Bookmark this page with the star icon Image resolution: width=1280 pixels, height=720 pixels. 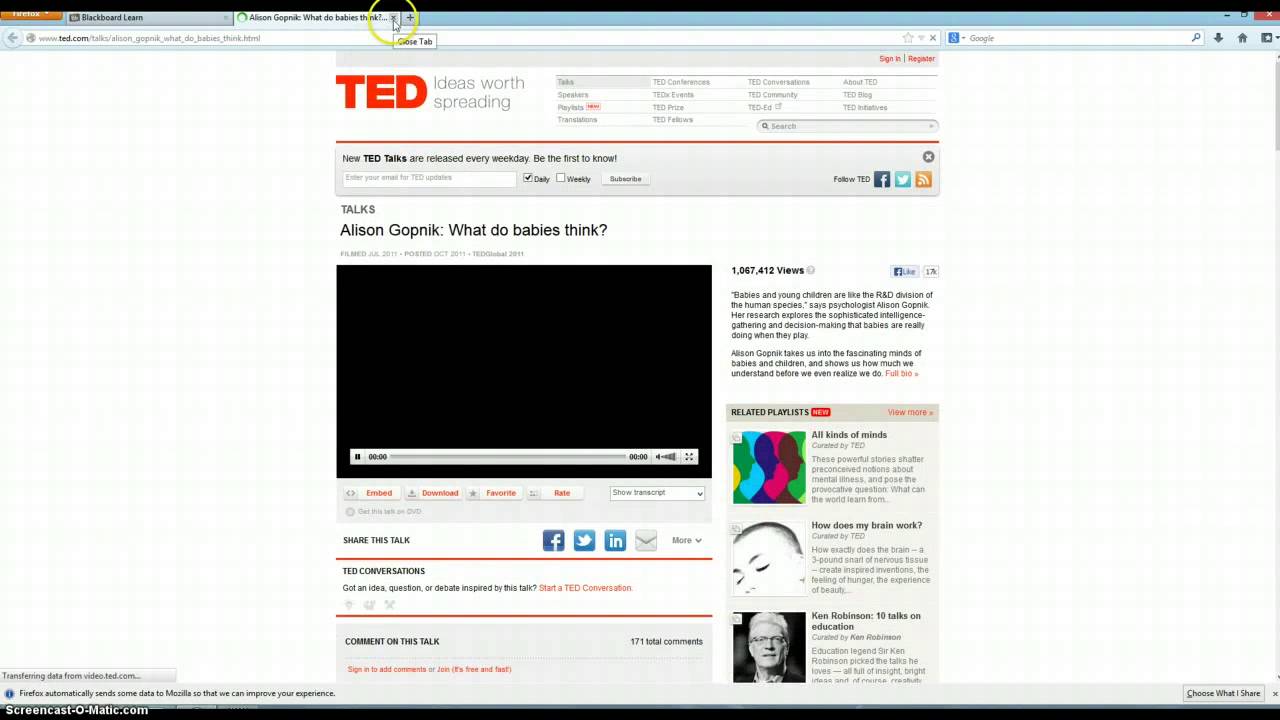coord(908,38)
